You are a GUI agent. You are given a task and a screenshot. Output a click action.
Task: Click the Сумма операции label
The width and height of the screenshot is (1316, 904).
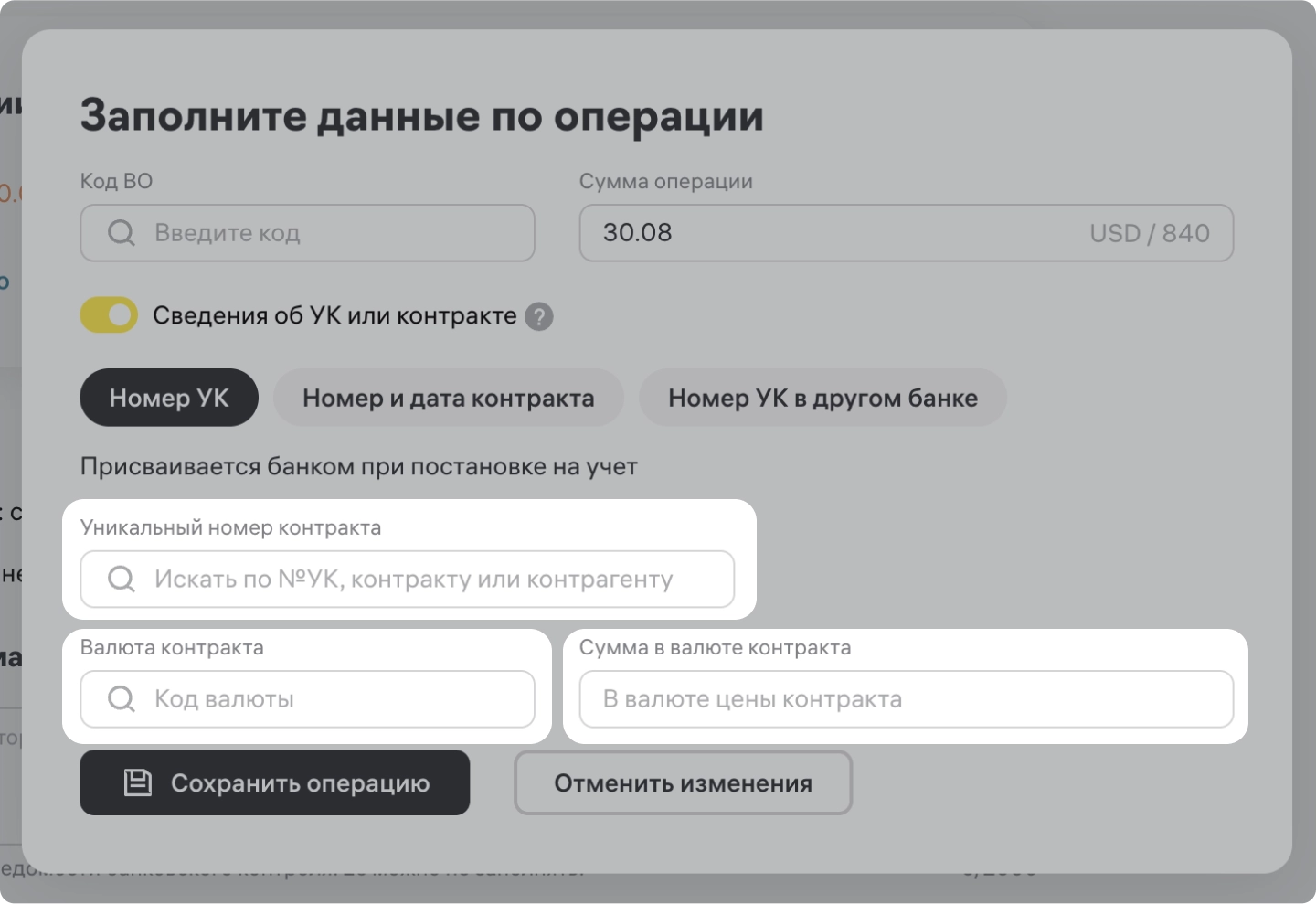tap(666, 181)
